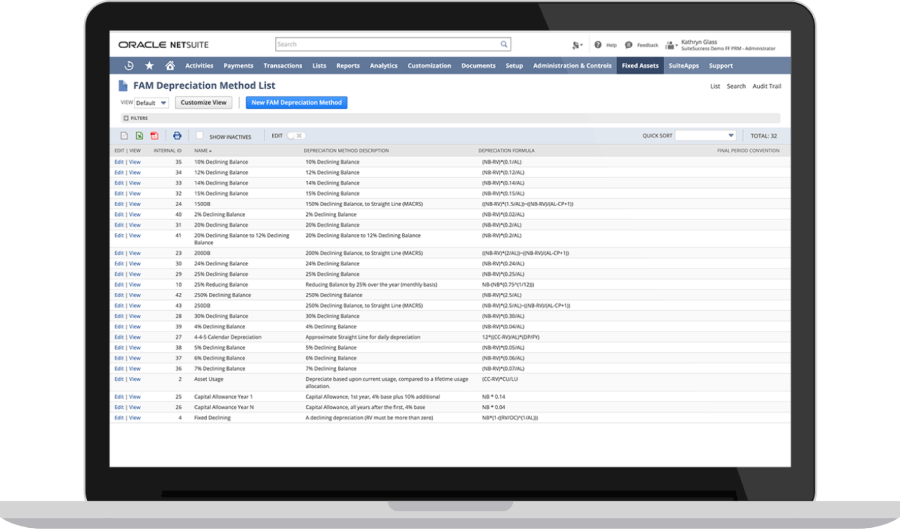Click View for 4-4-5 Calendar Depreciation
This screenshot has height=529, width=900.
[134, 337]
